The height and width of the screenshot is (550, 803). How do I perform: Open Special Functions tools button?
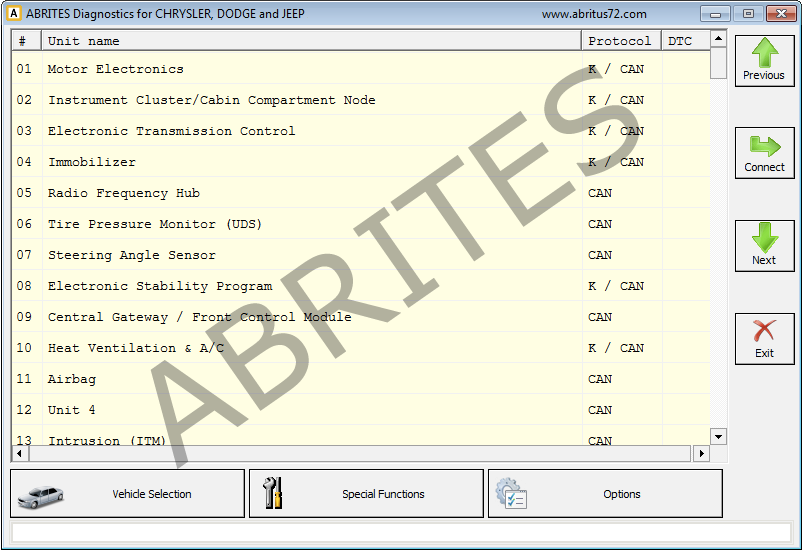pyautogui.click(x=366, y=494)
